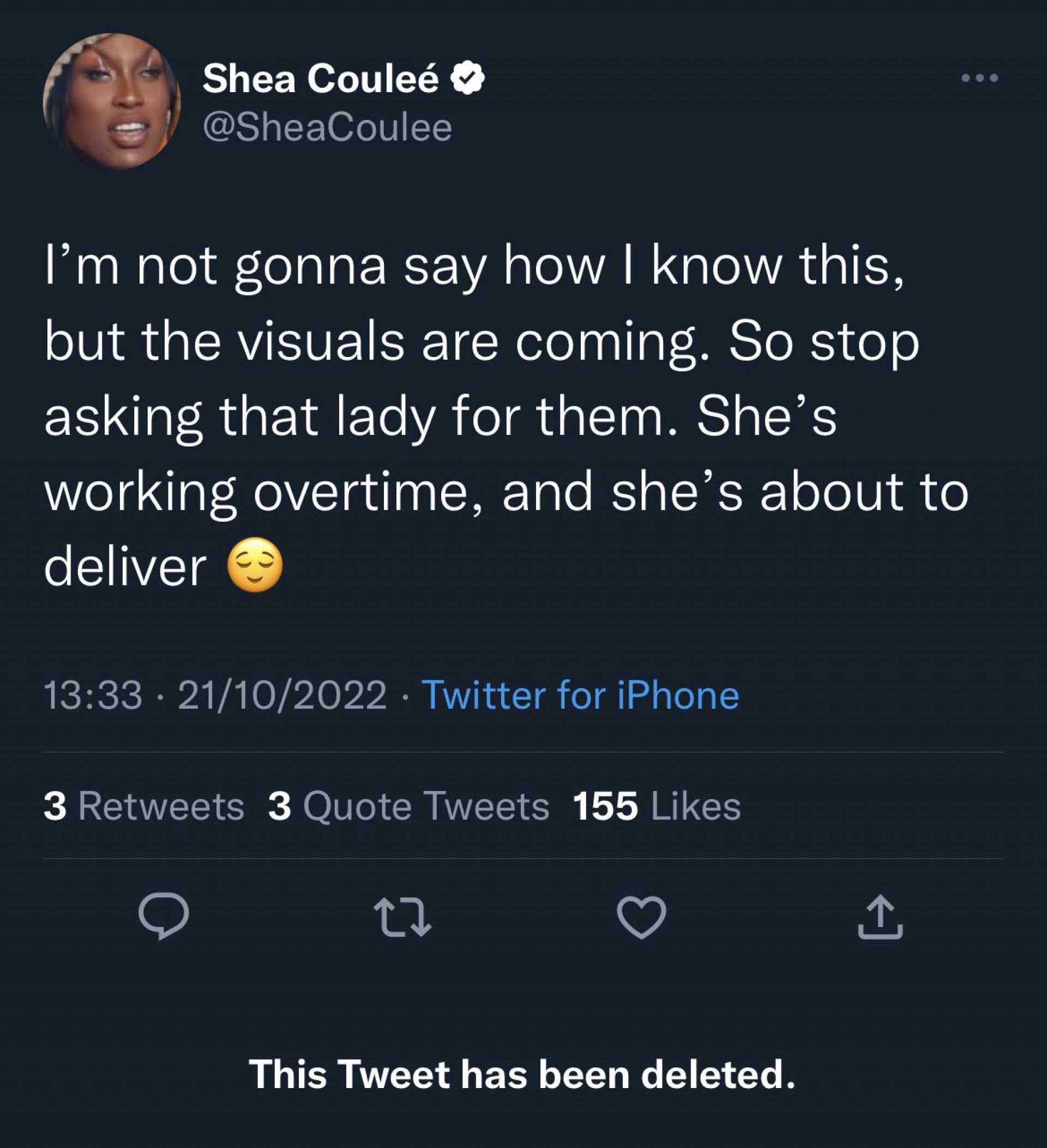Click the 21/10/2022 date
Image resolution: width=1047 pixels, height=1148 pixels.
point(282,696)
